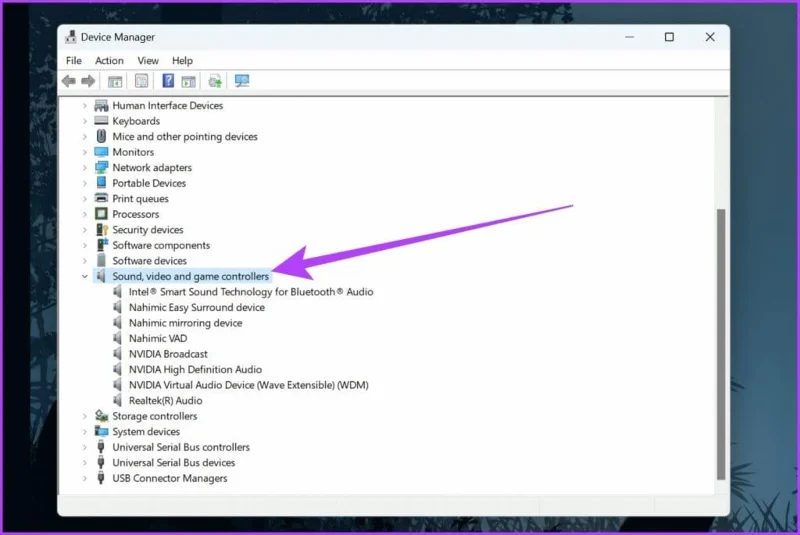Click the Human Interface Devices icon
This screenshot has height=535, width=800.
[x=101, y=105]
